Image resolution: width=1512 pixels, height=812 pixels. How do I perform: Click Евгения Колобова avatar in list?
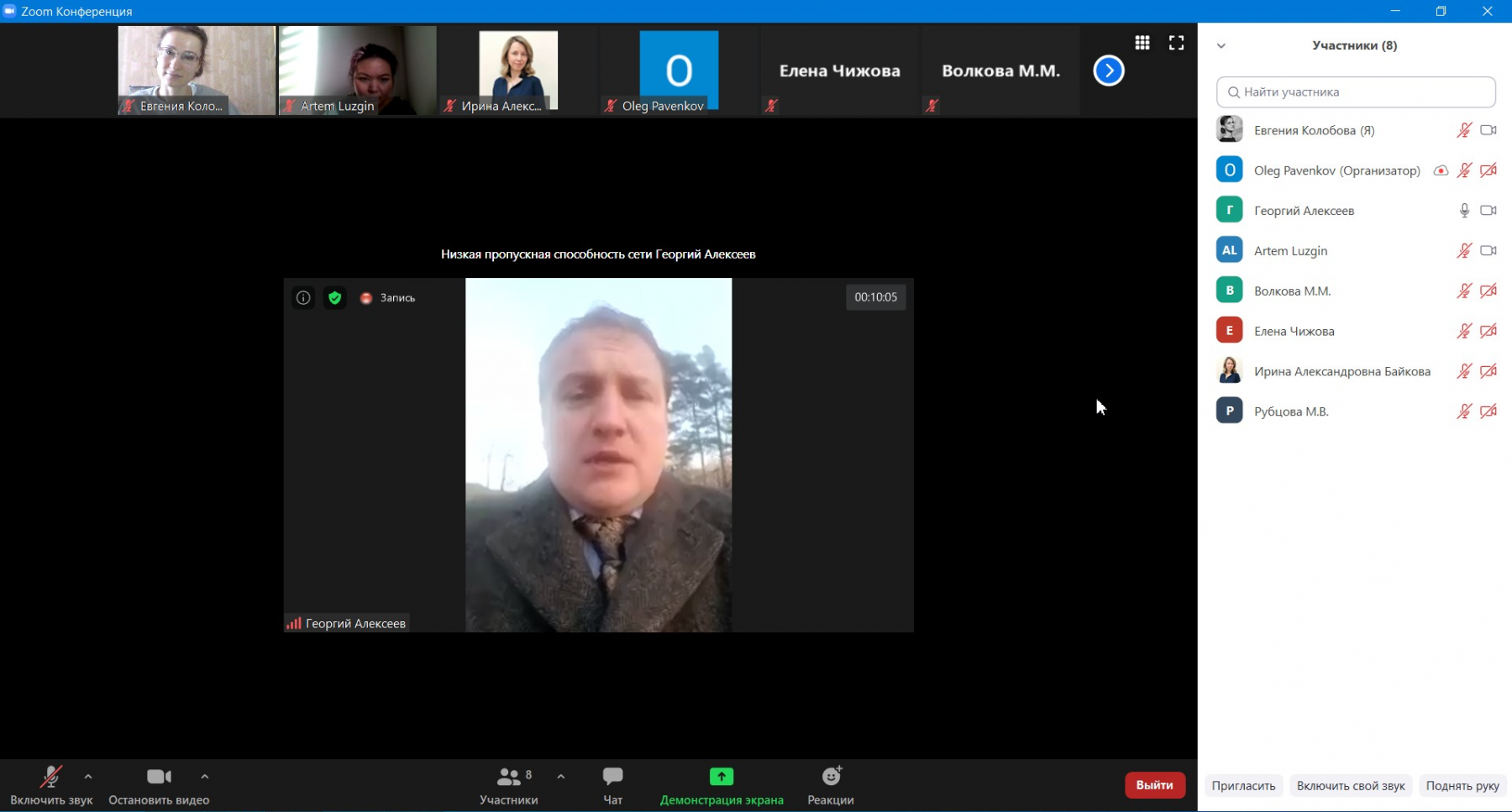1230,129
